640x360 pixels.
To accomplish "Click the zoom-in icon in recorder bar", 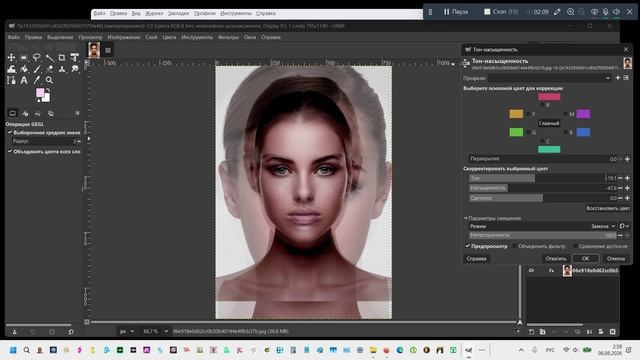I will 570,12.
